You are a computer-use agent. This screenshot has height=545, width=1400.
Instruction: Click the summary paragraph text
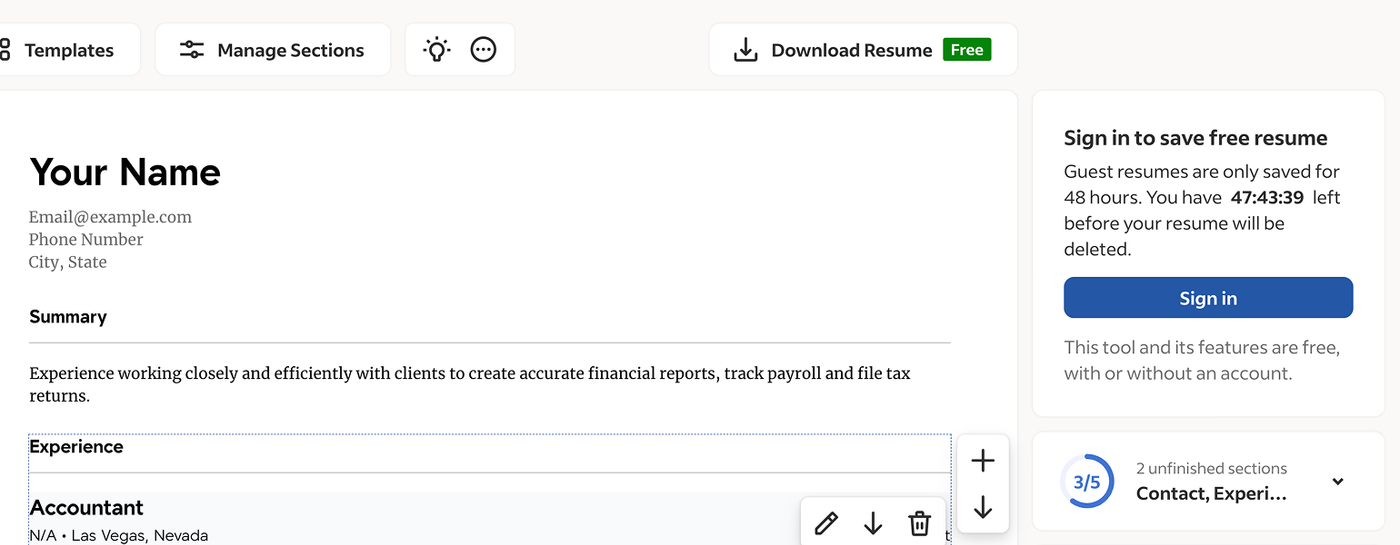(470, 385)
